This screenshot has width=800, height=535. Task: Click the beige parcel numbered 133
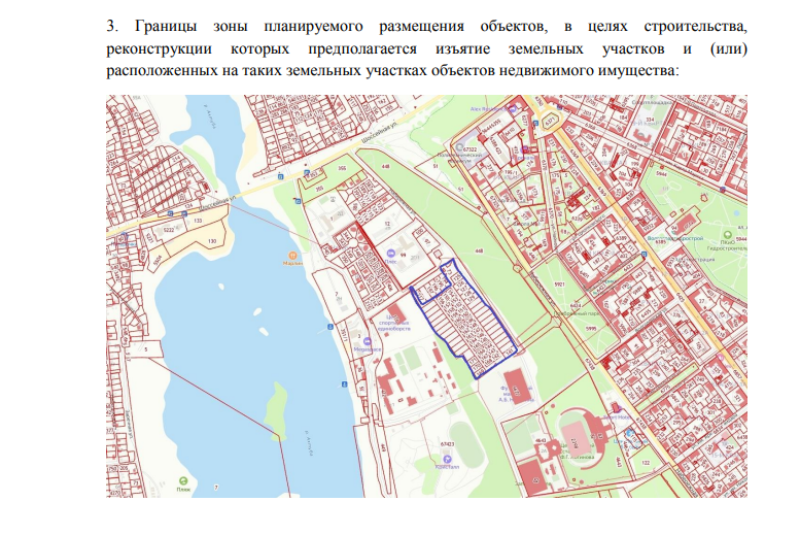click(x=198, y=220)
